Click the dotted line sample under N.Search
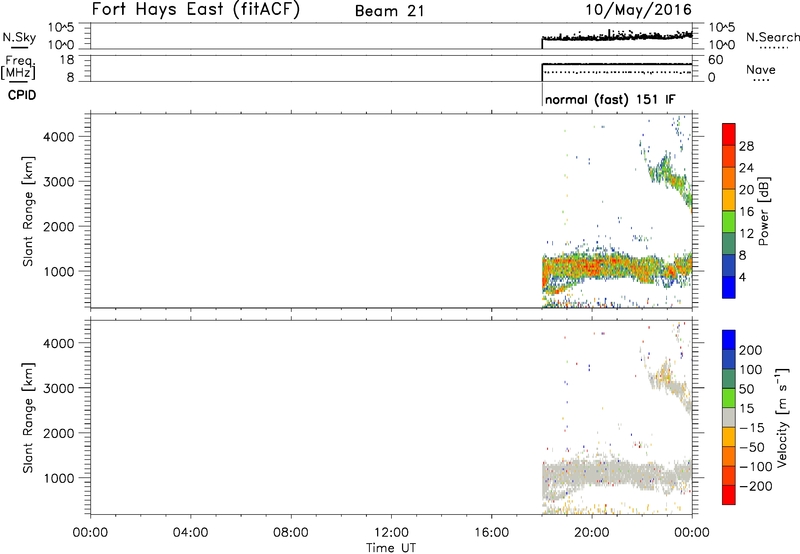800x554 pixels. [773, 48]
